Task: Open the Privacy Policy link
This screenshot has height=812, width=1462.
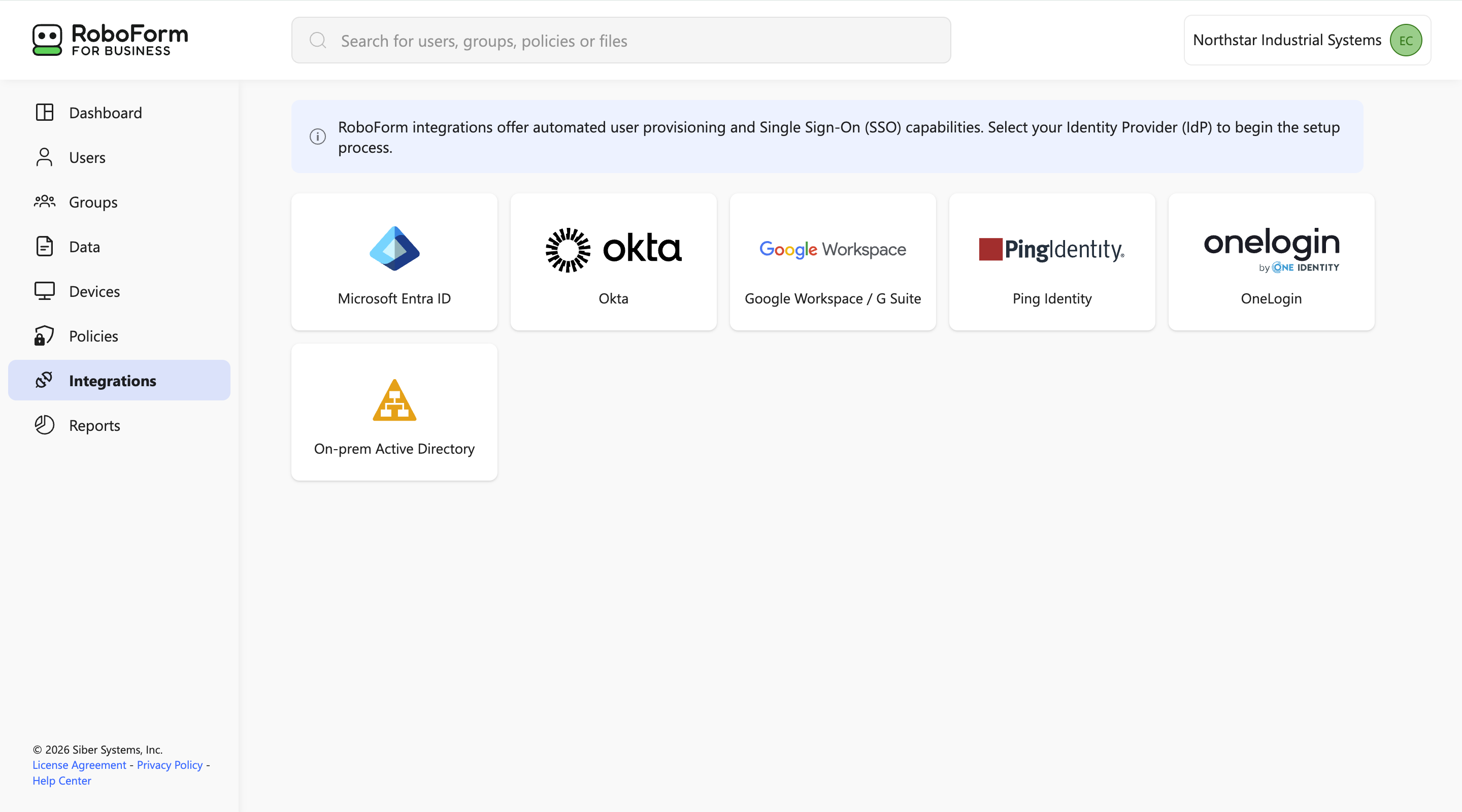Action: [x=170, y=765]
